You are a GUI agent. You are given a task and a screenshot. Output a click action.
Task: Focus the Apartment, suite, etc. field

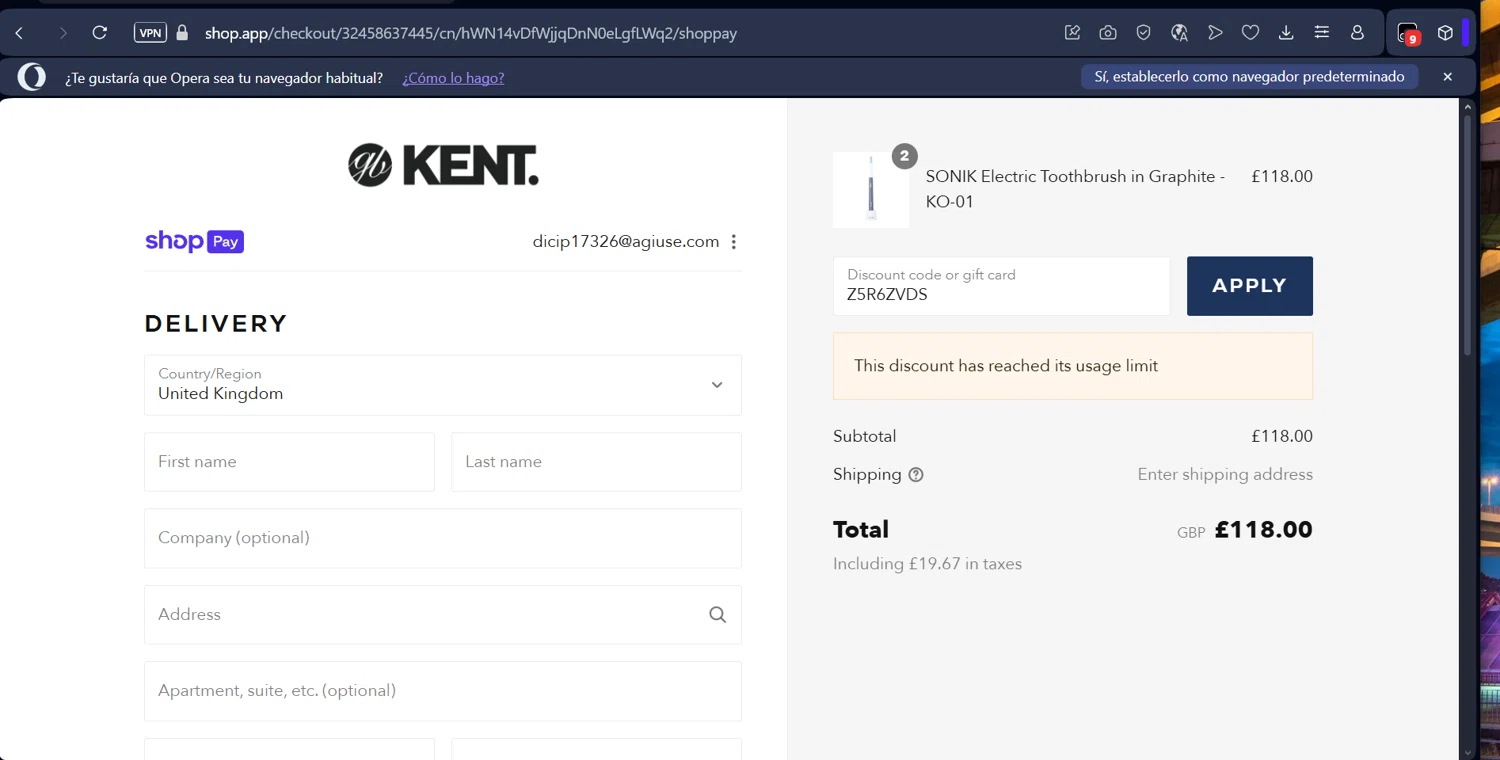443,691
